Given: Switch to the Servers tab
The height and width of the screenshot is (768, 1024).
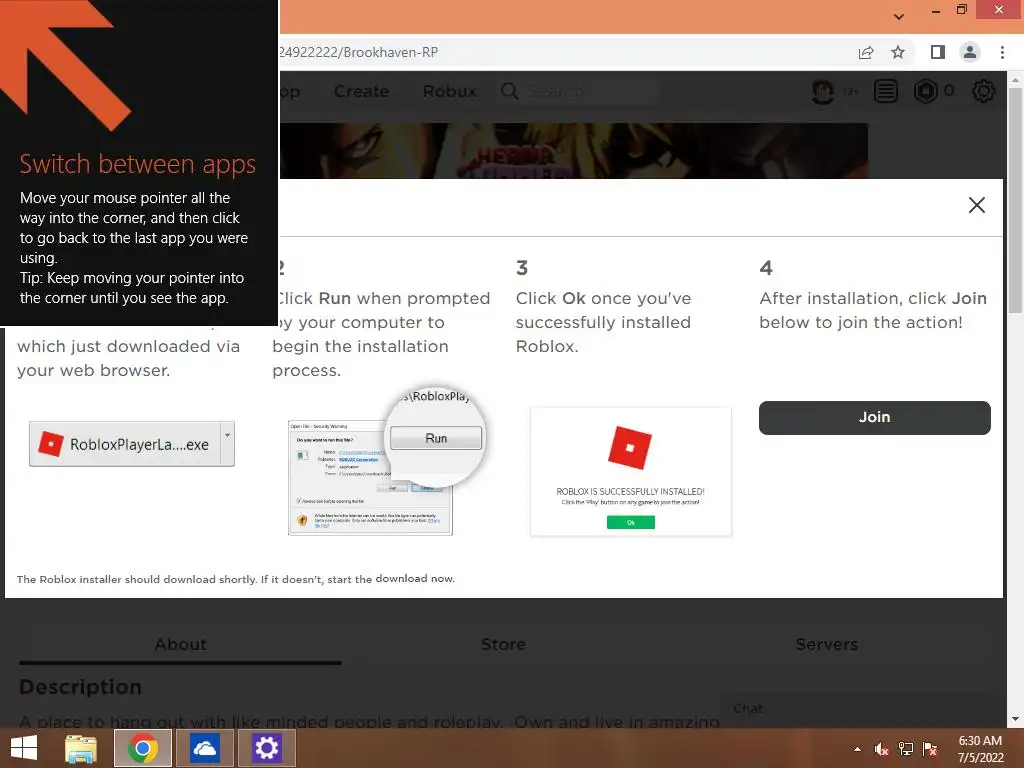Looking at the screenshot, I should pyautogui.click(x=826, y=645).
